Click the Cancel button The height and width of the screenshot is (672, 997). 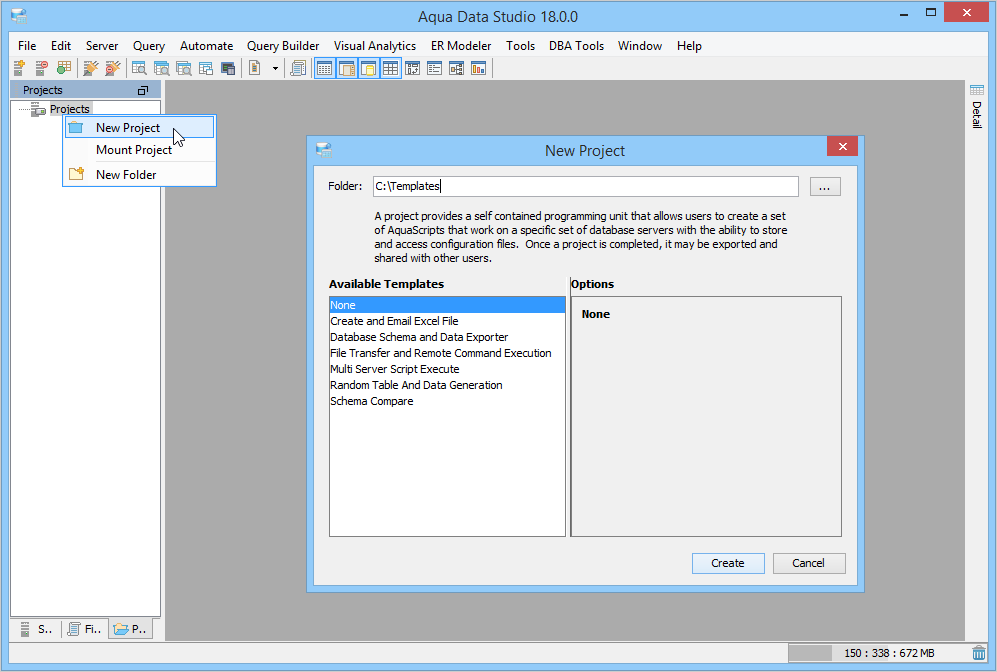point(809,563)
